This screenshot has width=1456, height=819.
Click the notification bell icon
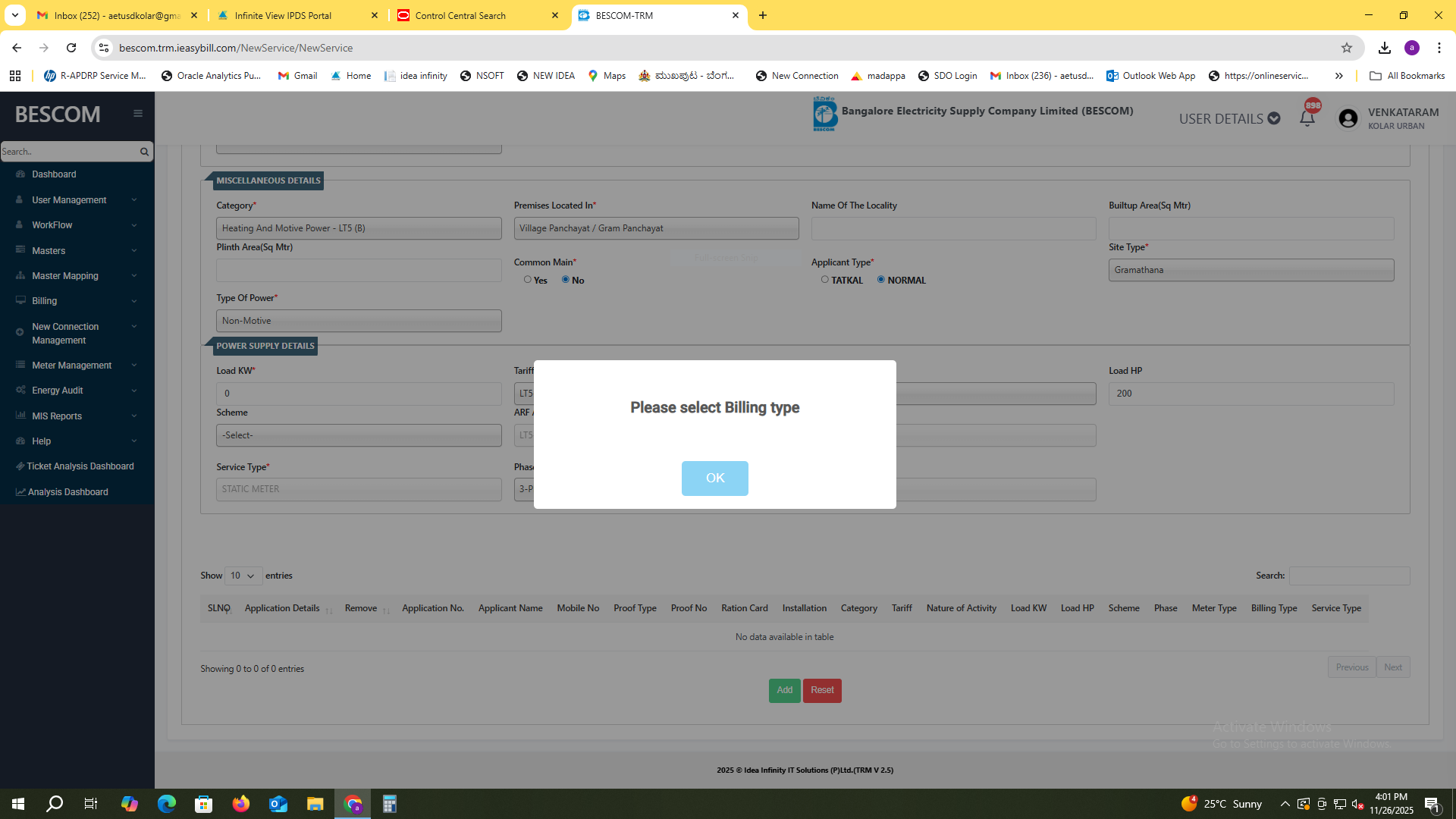pyautogui.click(x=1307, y=118)
